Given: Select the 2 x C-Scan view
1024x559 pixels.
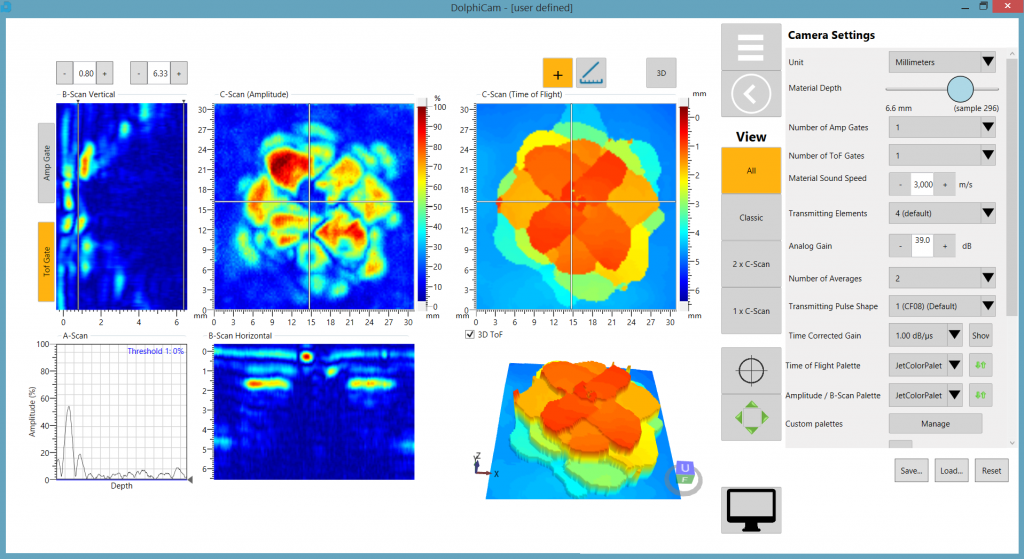Looking at the screenshot, I should click(751, 264).
